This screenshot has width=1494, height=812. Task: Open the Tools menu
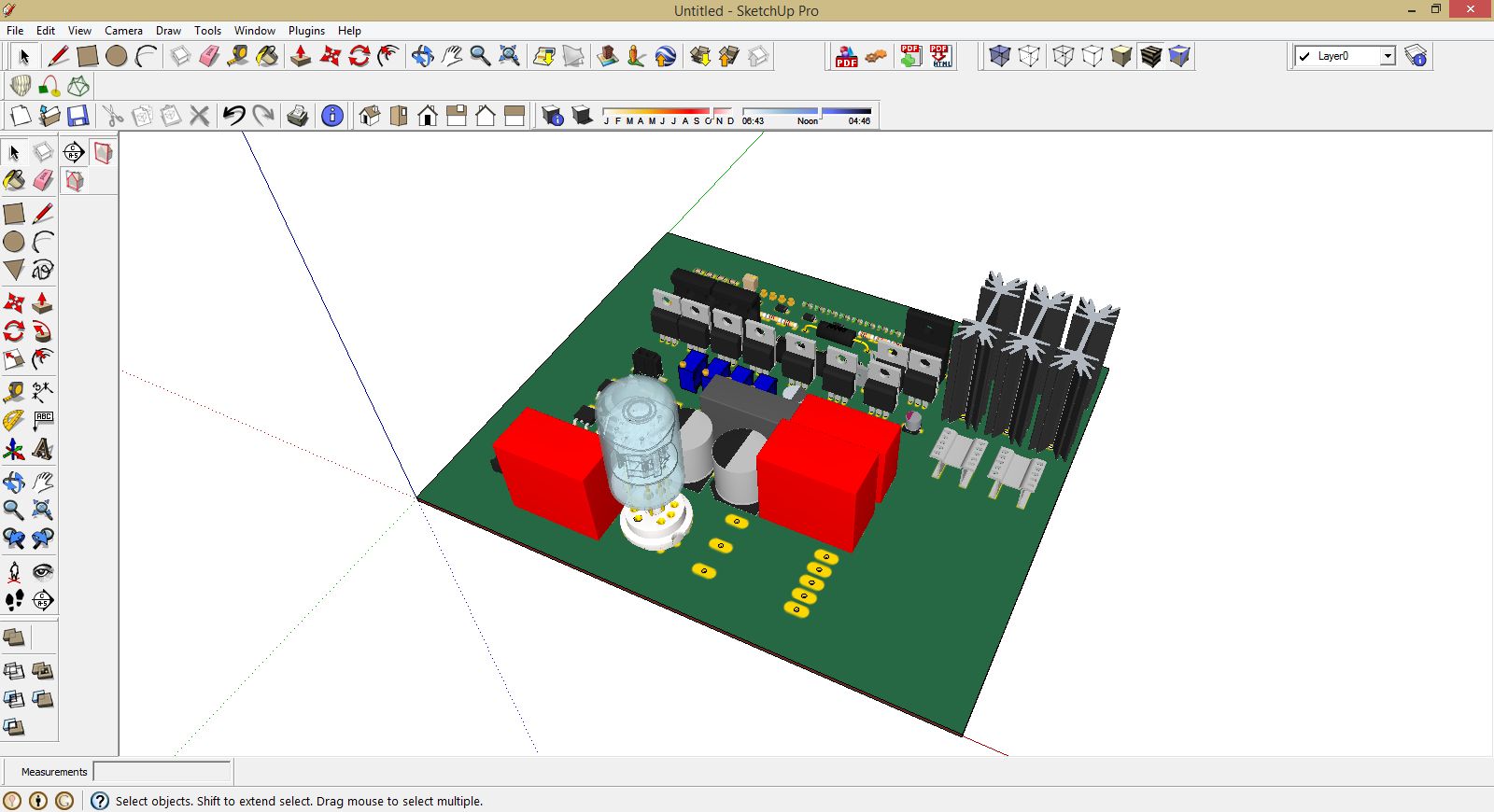[x=207, y=31]
